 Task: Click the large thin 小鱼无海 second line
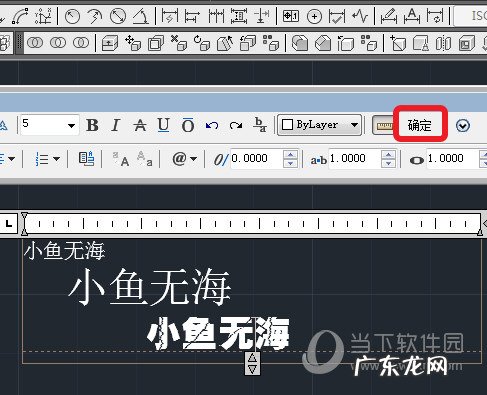(x=150, y=288)
